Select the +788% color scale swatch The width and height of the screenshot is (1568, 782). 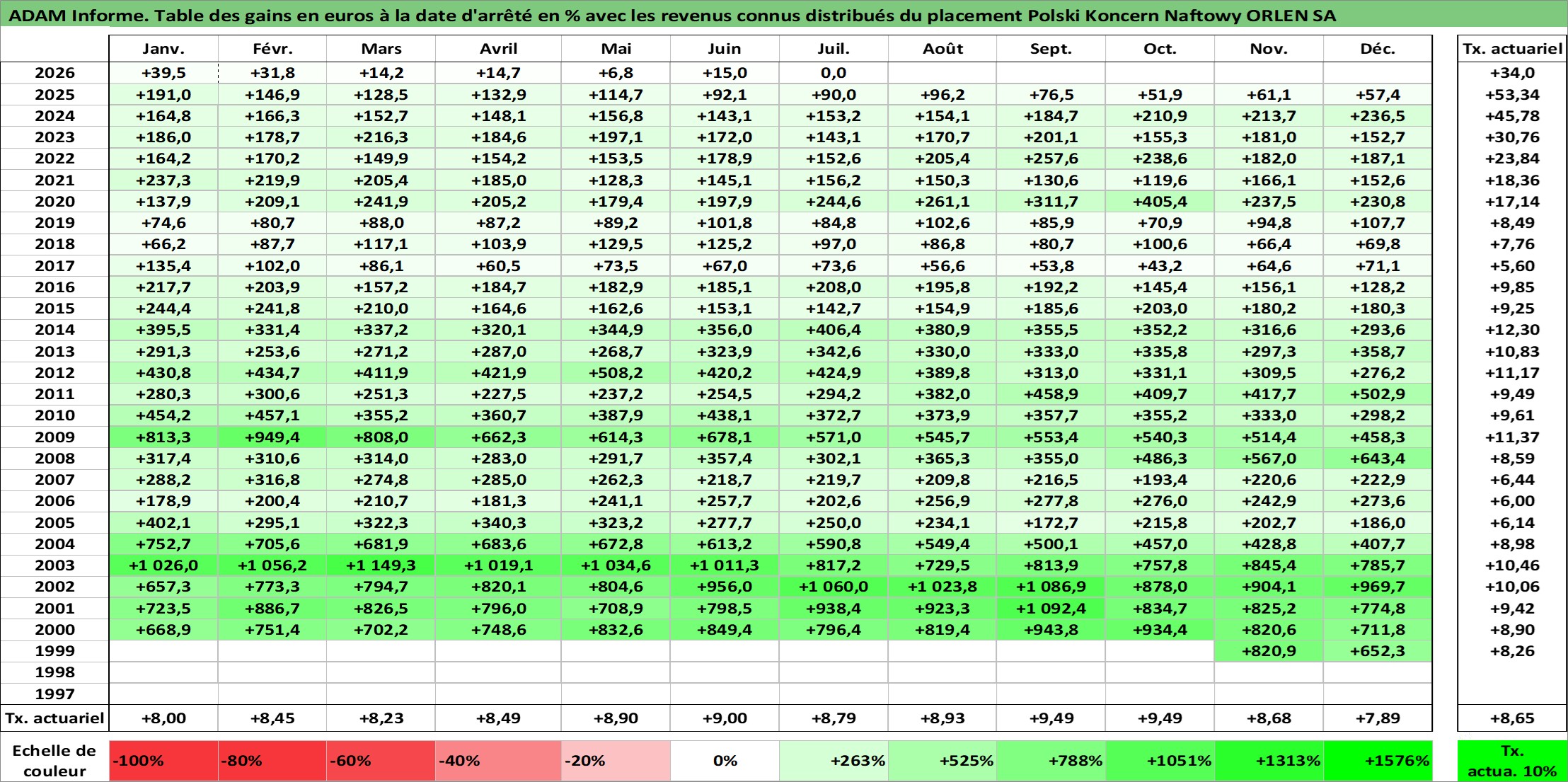(x=1051, y=761)
